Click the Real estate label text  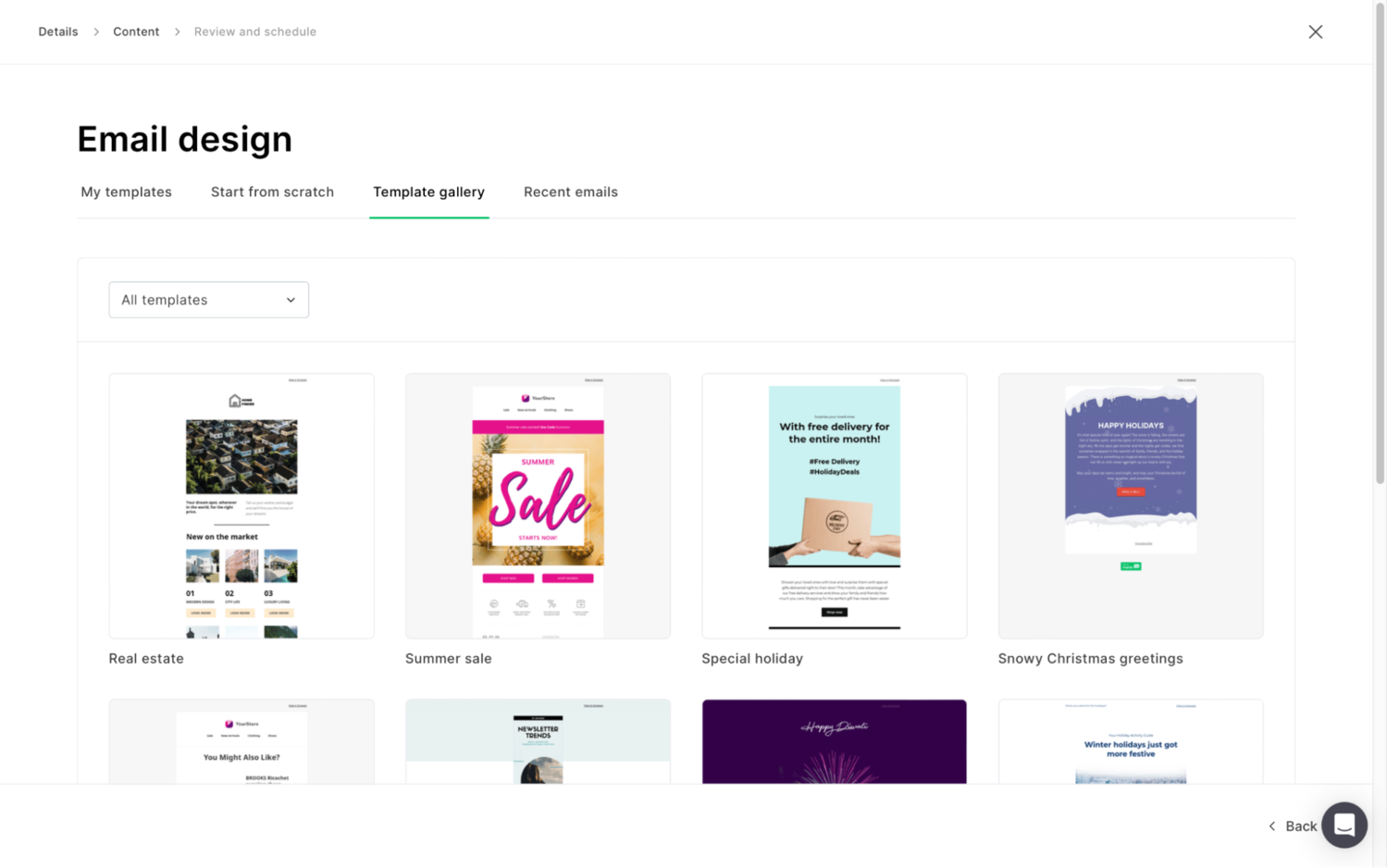click(146, 659)
